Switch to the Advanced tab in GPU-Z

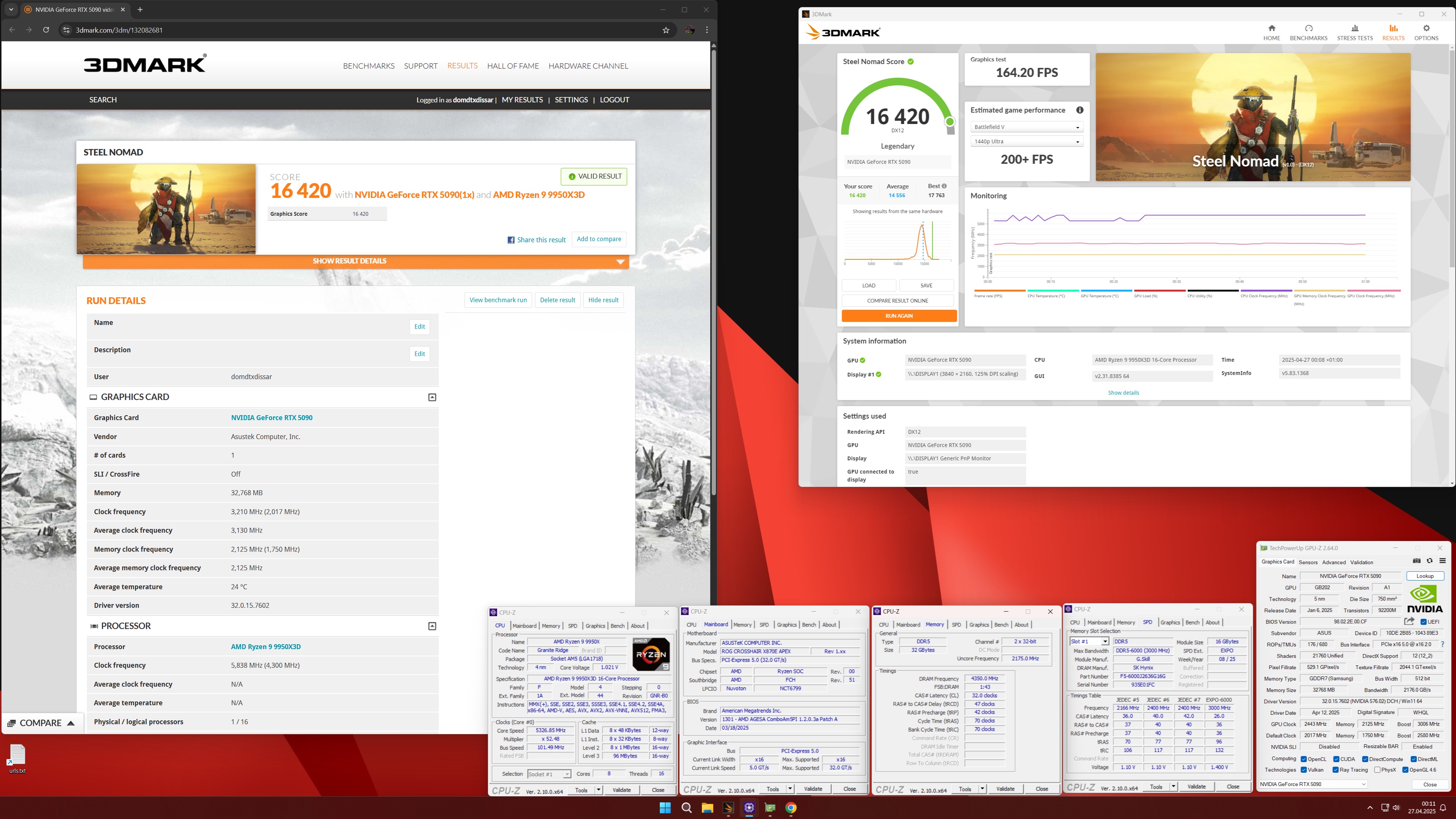pyautogui.click(x=1334, y=562)
